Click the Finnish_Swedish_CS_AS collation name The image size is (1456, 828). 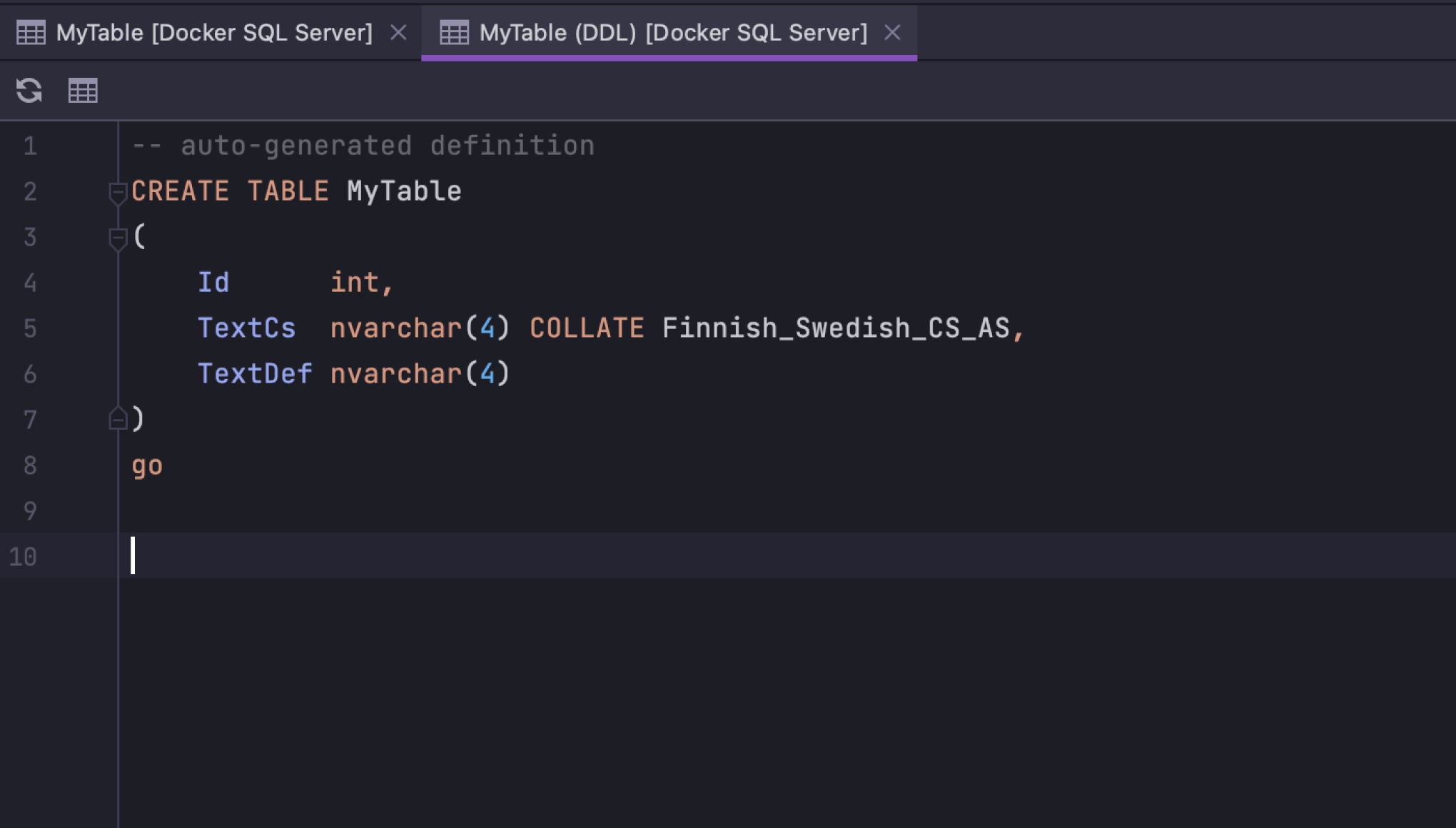[x=835, y=328]
